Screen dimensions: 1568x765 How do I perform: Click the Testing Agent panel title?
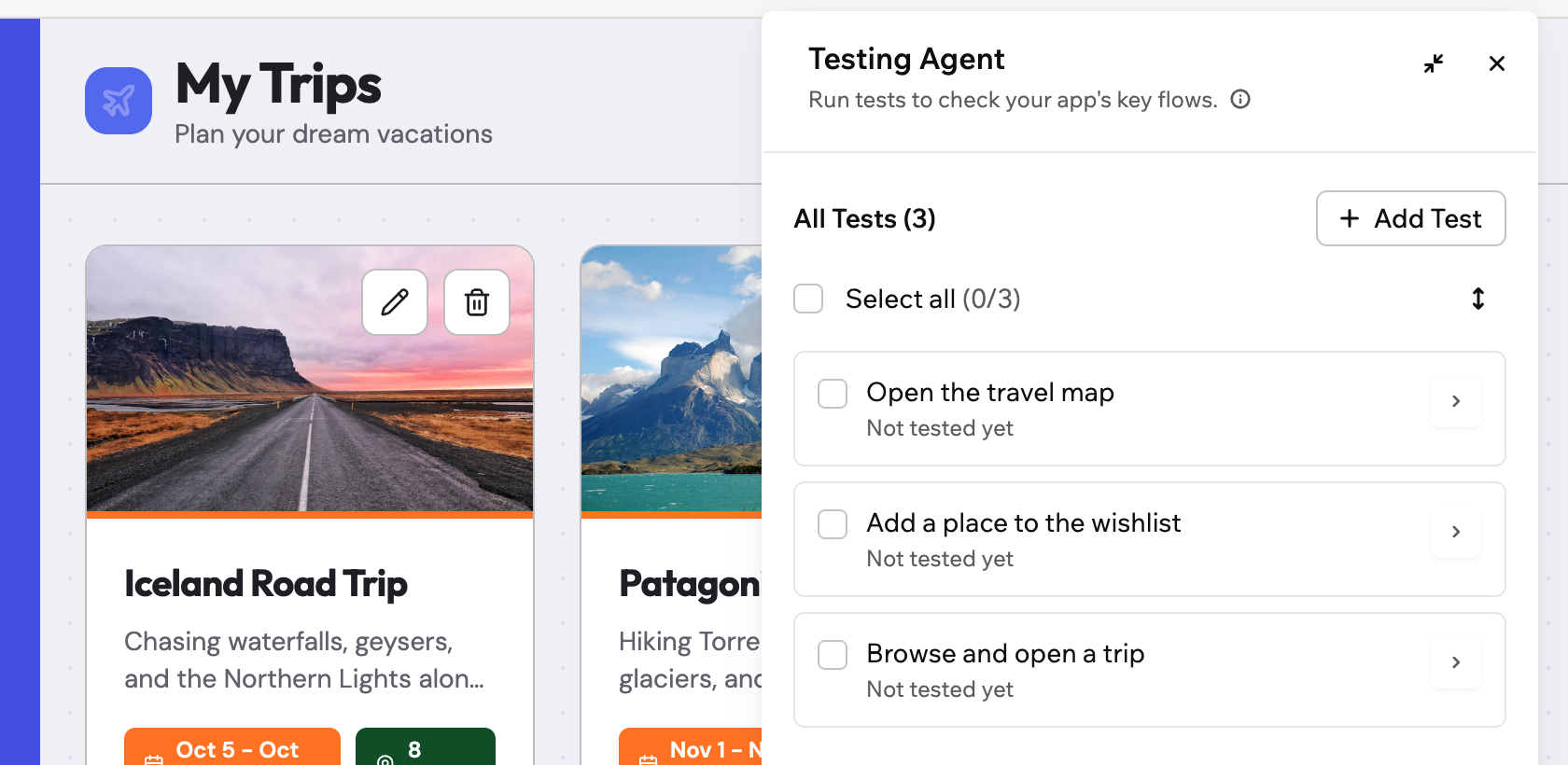[906, 59]
